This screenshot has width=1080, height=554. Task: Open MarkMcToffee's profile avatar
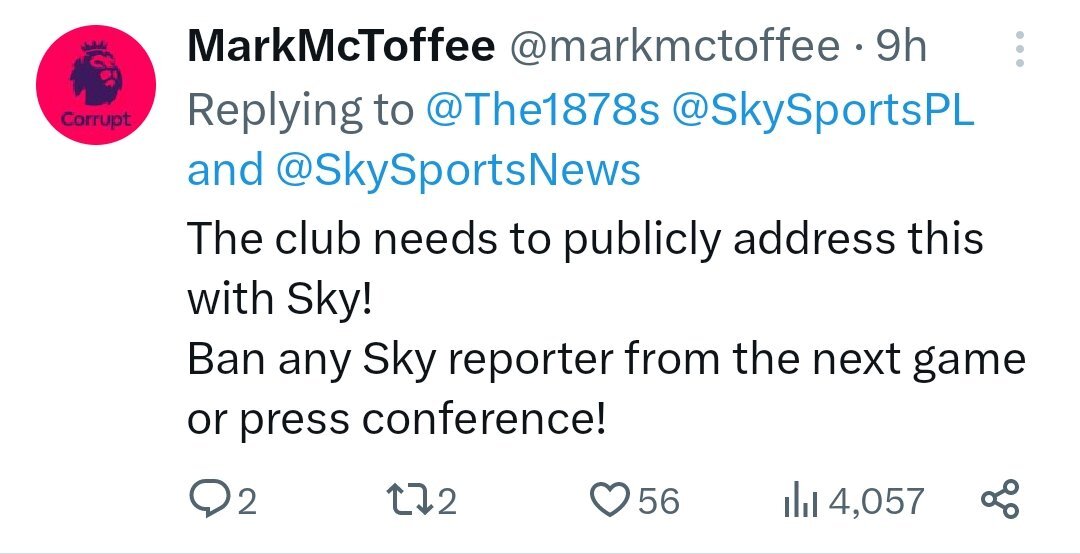coord(96,84)
